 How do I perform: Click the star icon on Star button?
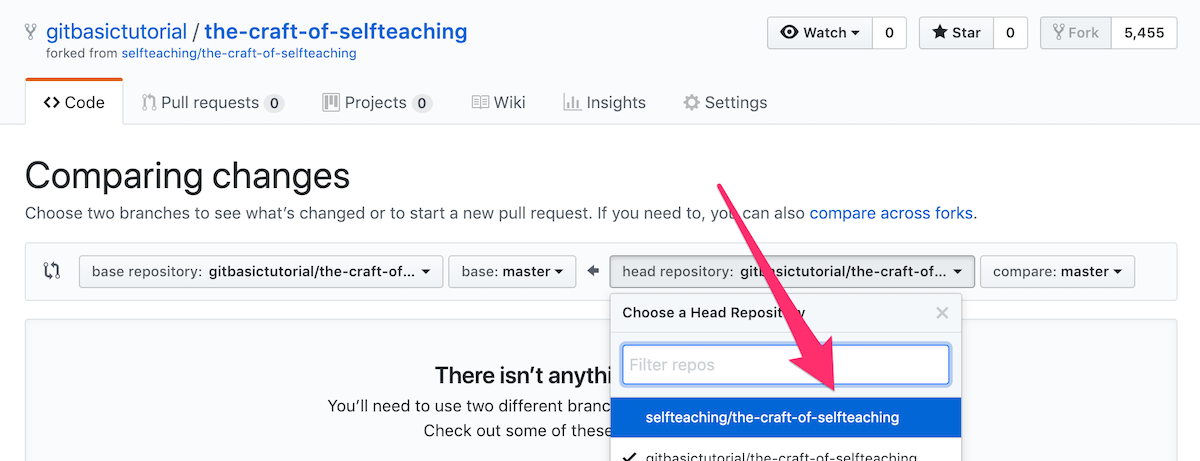939,32
